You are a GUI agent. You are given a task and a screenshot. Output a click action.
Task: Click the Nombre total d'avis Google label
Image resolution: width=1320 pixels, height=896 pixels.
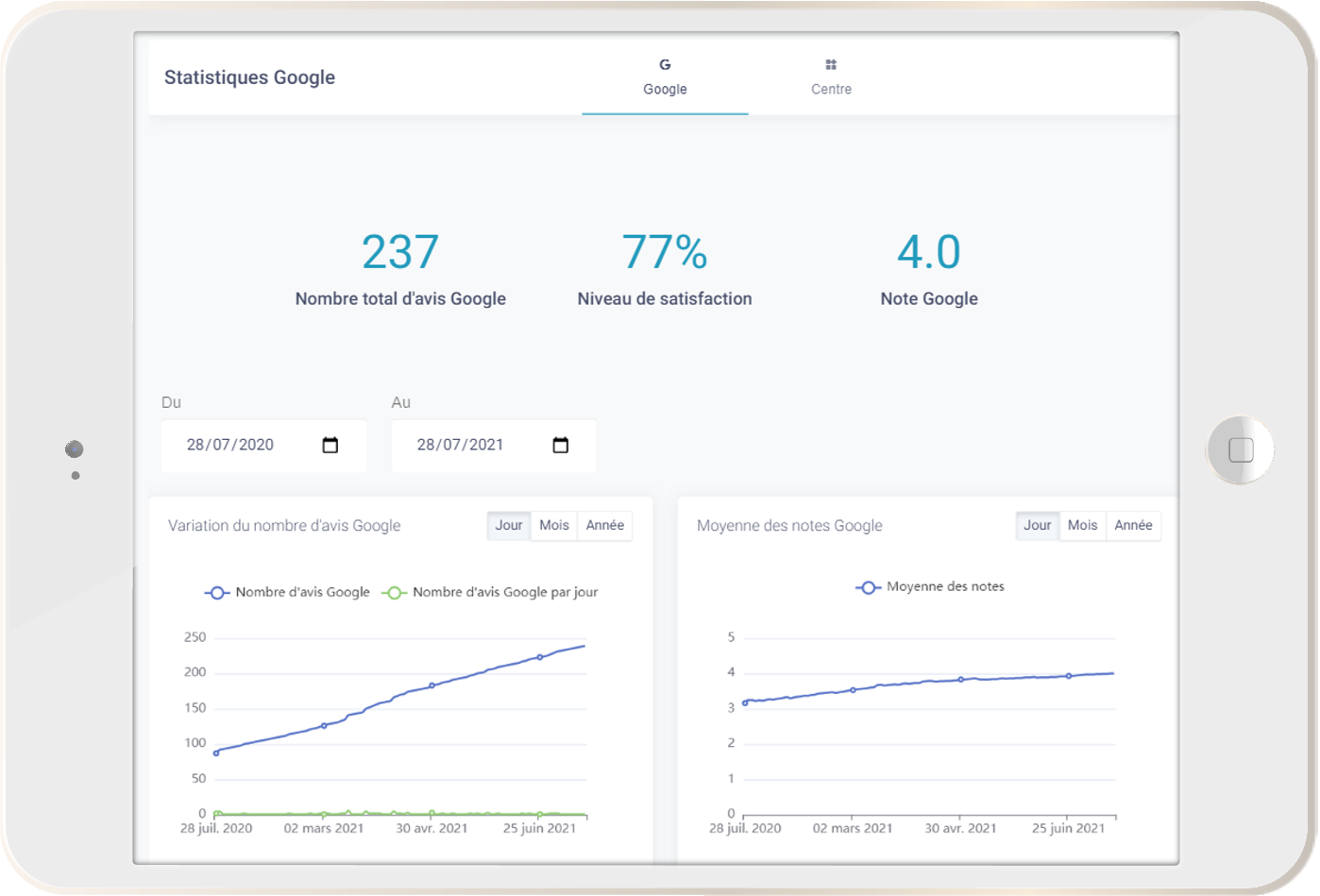400,299
